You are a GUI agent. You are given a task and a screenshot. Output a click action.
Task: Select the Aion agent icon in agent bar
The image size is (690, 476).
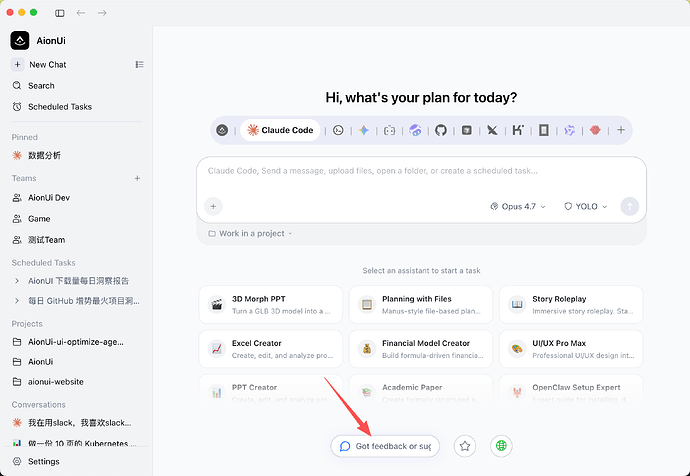pyautogui.click(x=222, y=130)
